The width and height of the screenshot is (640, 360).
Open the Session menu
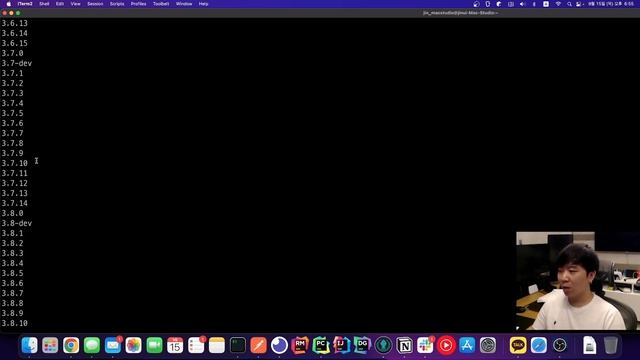pos(95,4)
